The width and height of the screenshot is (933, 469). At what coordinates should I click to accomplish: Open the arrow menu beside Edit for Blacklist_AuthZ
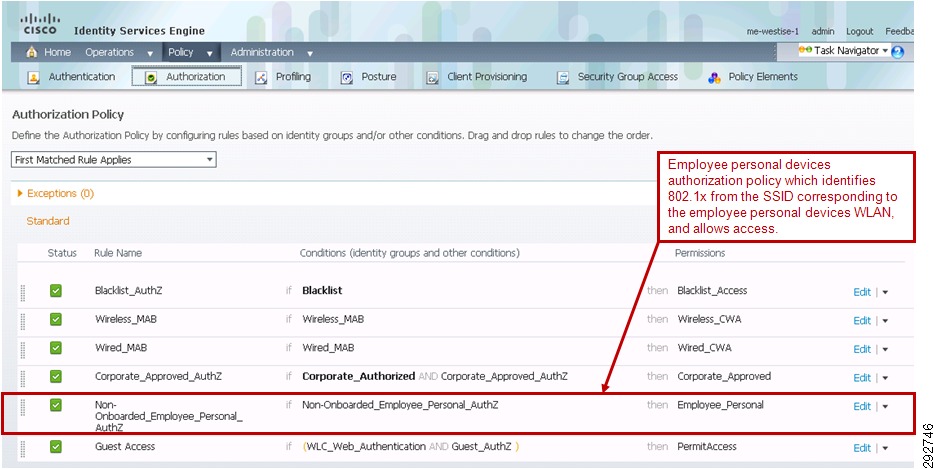(x=885, y=292)
